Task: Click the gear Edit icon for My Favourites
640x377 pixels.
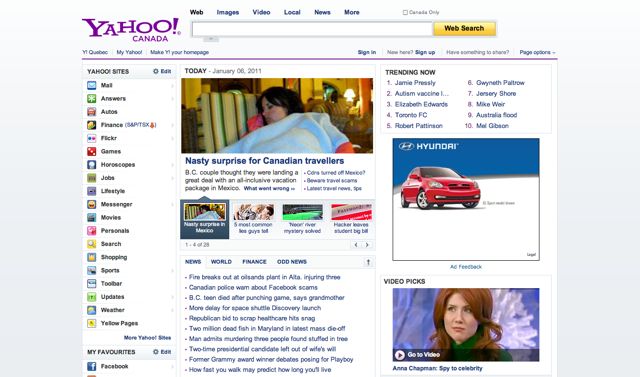Action: [x=156, y=352]
